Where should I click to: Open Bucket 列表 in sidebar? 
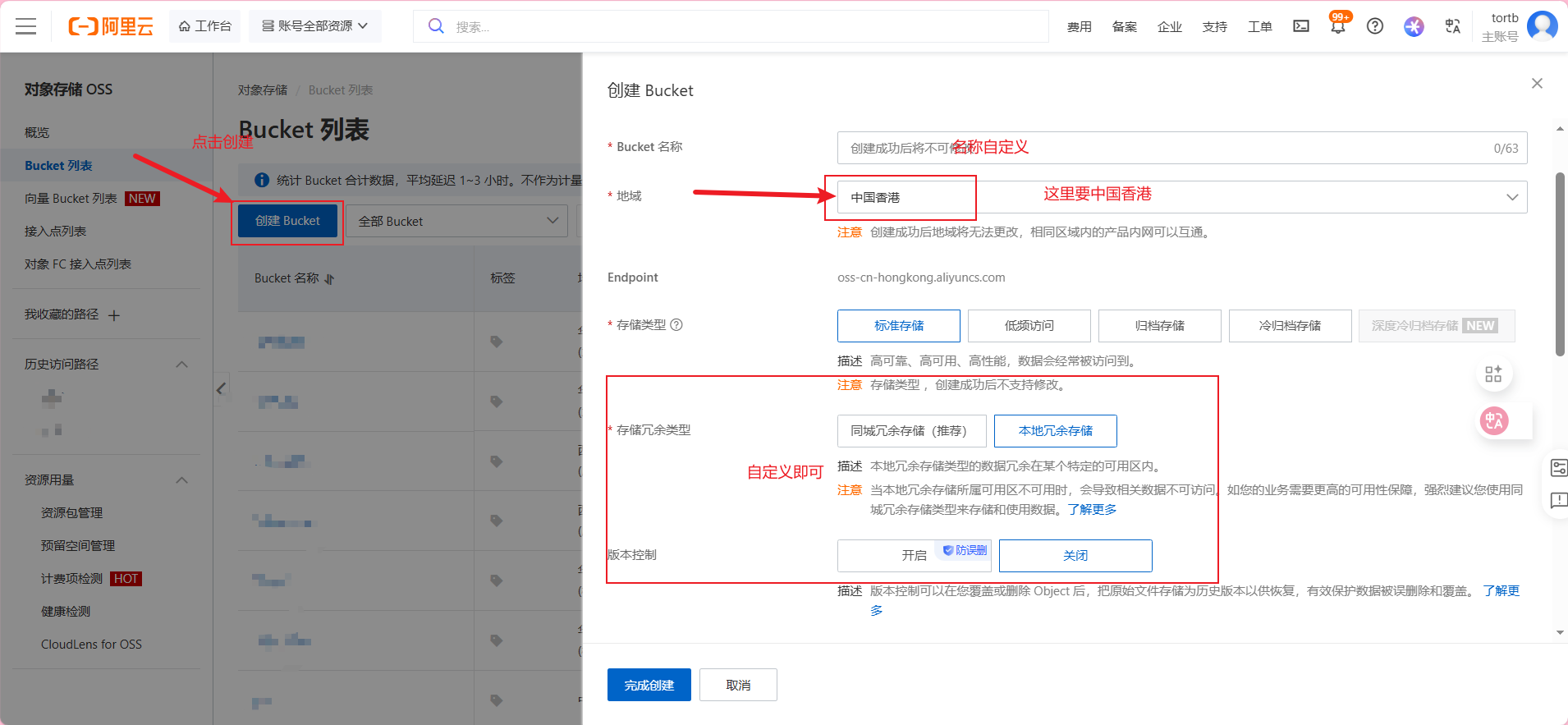[58, 166]
